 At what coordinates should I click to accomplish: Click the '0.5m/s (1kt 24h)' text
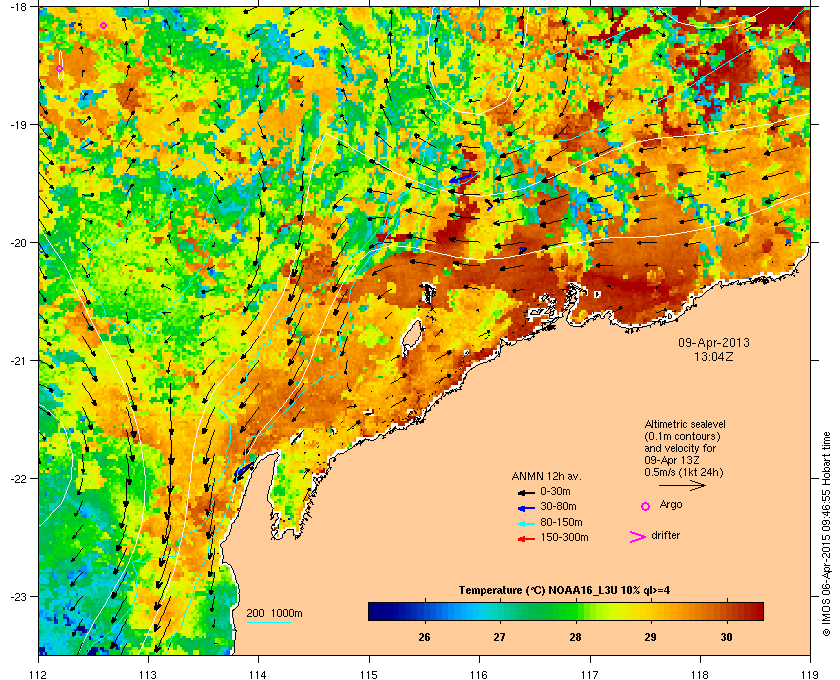pyautogui.click(x=684, y=473)
